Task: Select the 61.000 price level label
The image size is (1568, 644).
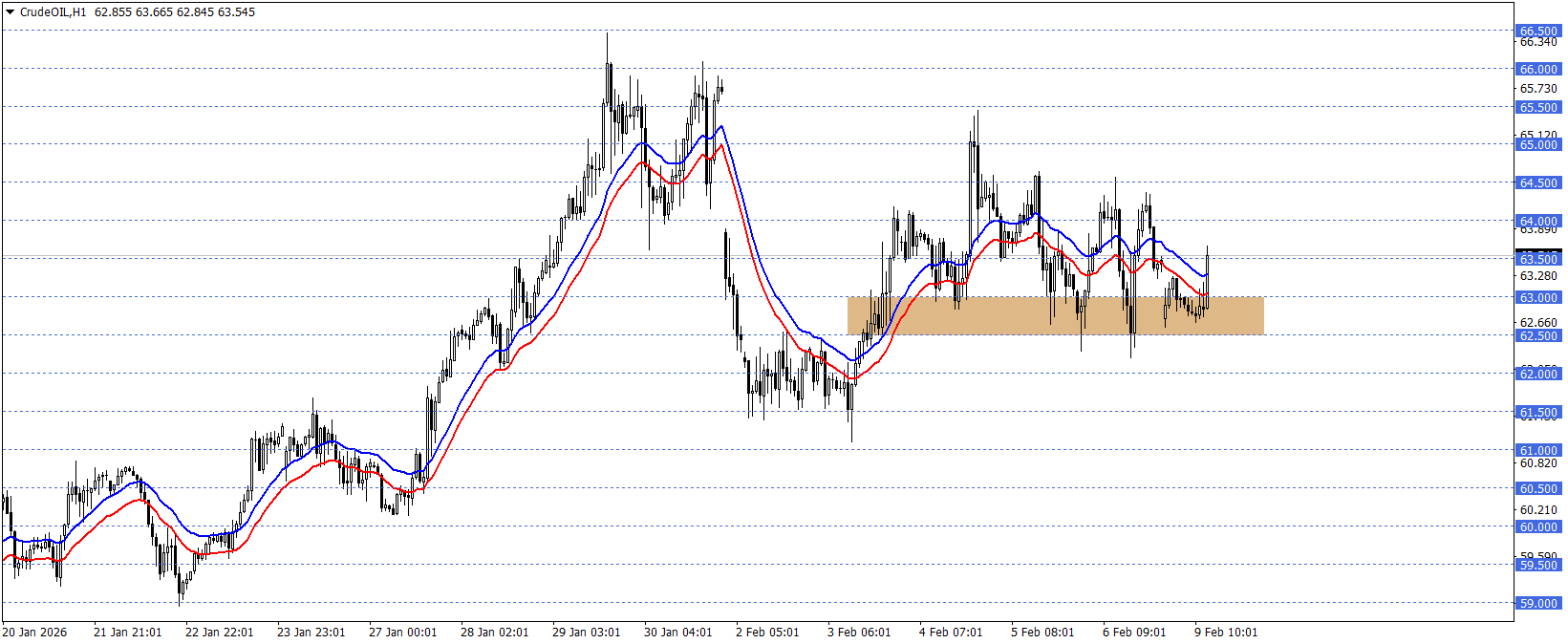Action: [x=1538, y=451]
